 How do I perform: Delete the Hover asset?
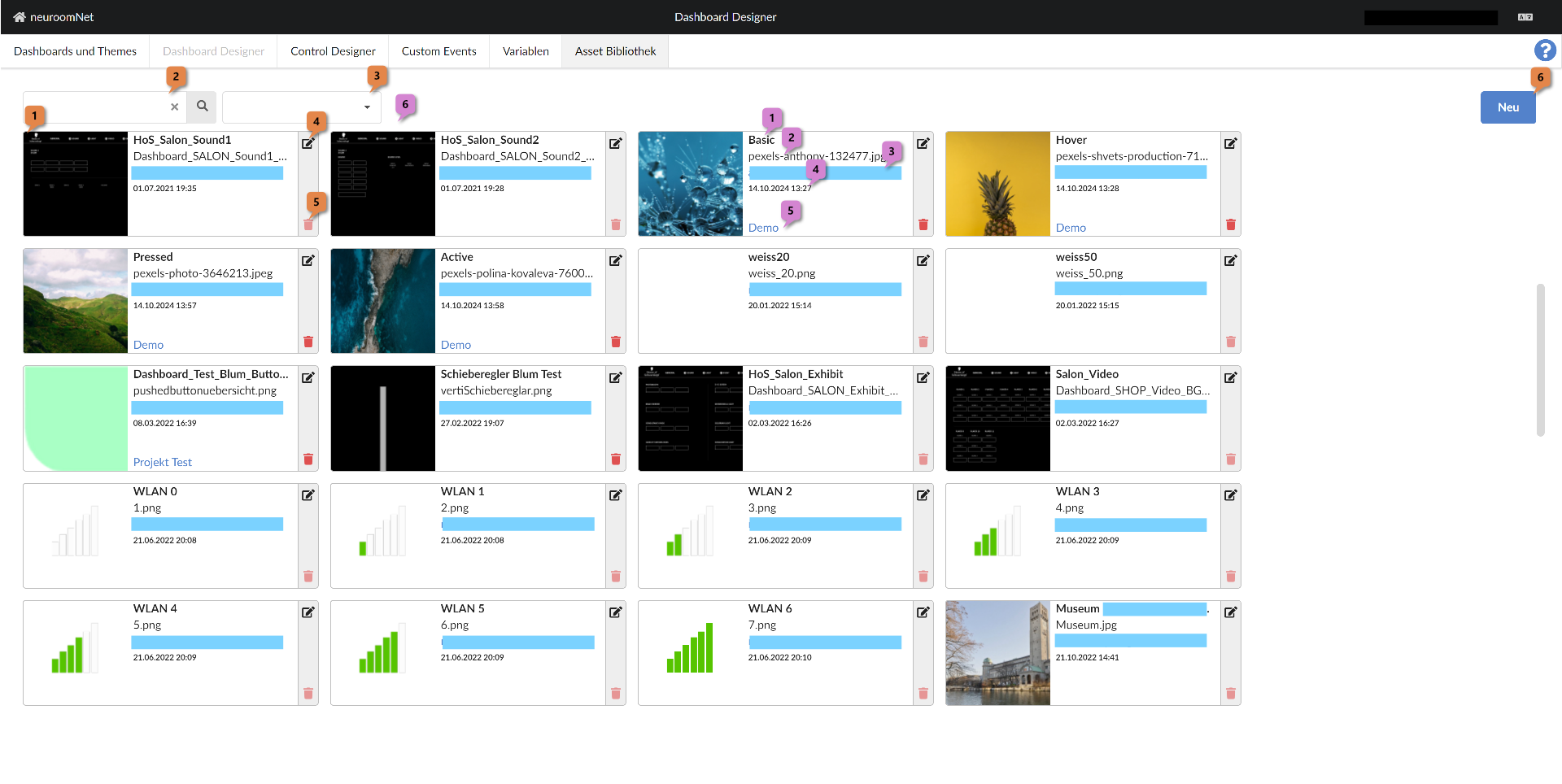coord(1231,224)
